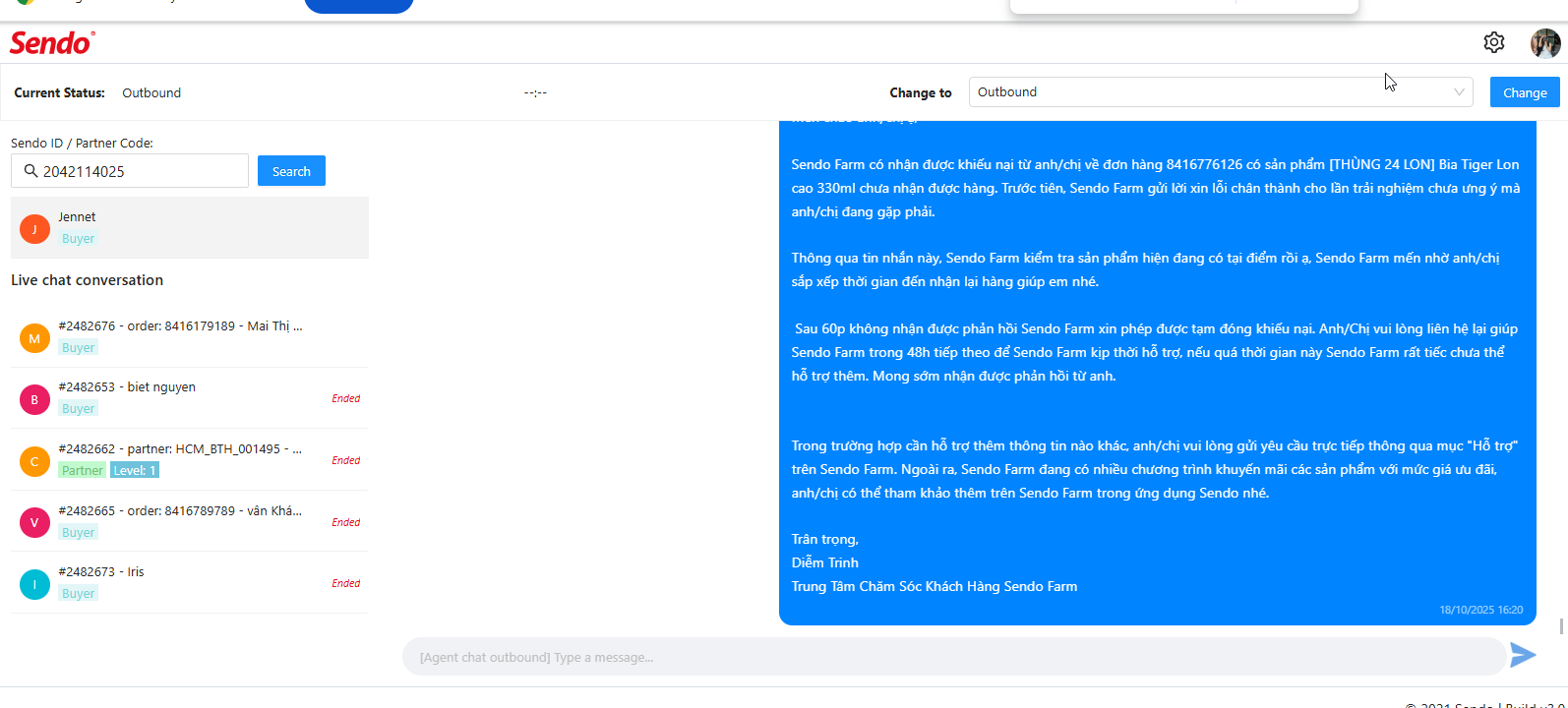1568x708 pixels.
Task: Open the agent profile avatar
Action: pyautogui.click(x=1545, y=43)
